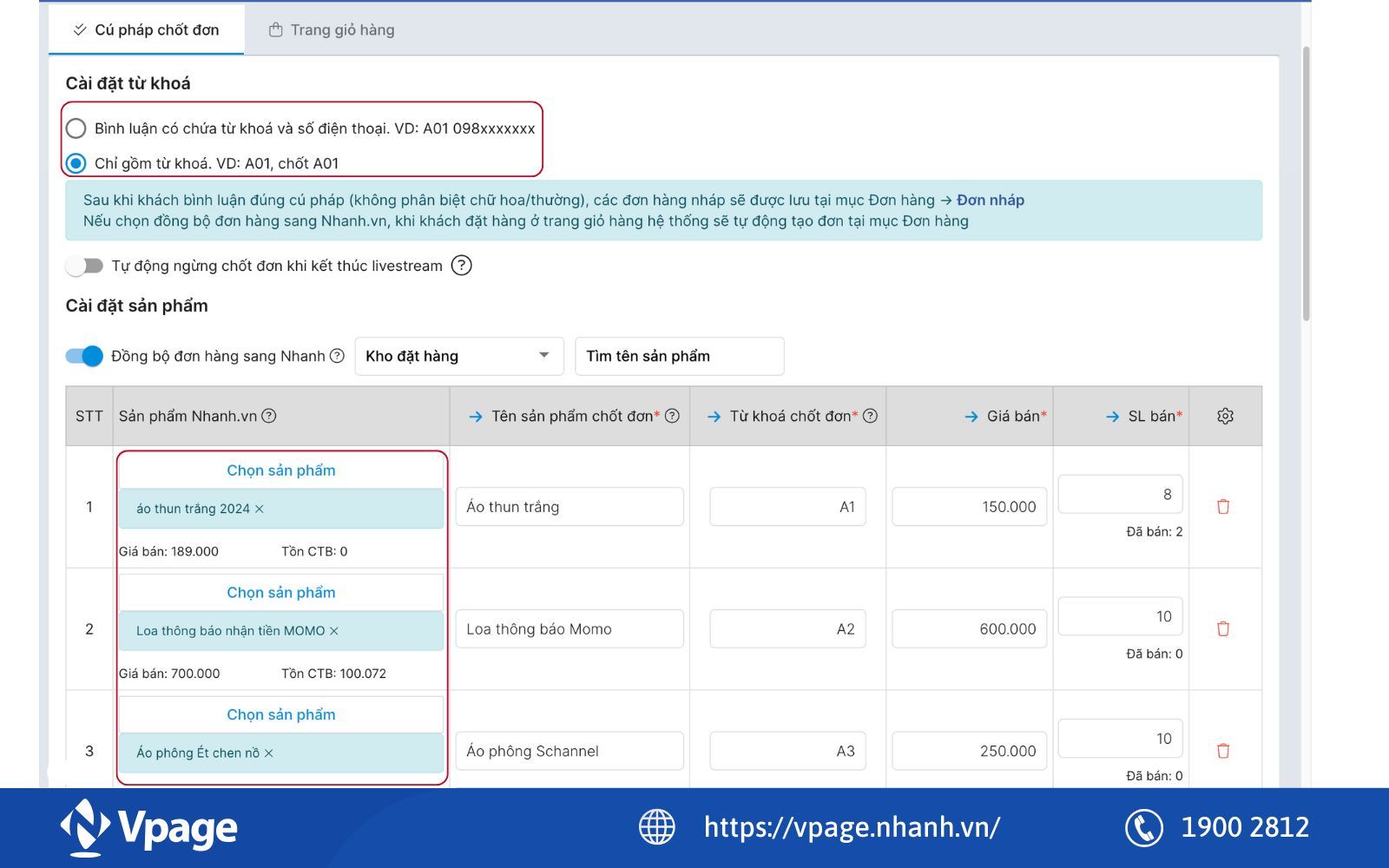Edit the 150.000 price field
The width and height of the screenshot is (1389, 868).
(x=969, y=507)
